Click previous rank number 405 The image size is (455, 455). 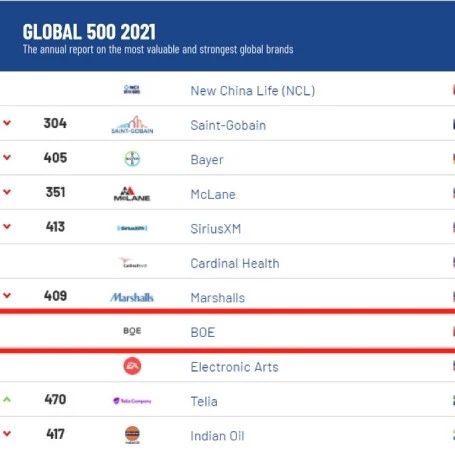(55, 158)
